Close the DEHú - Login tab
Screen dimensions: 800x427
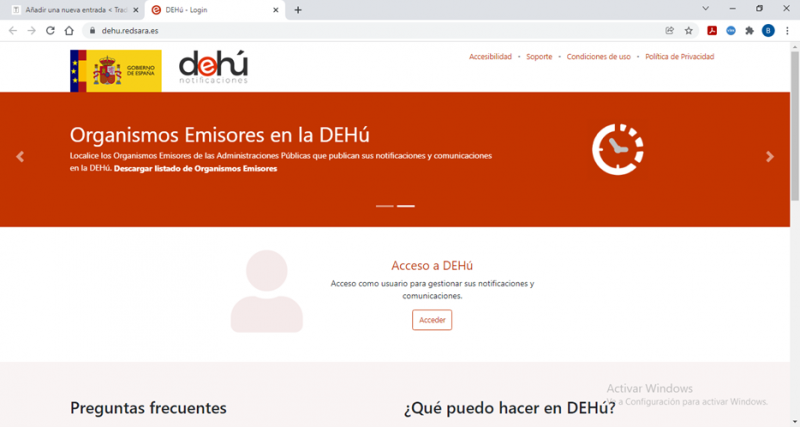276,10
